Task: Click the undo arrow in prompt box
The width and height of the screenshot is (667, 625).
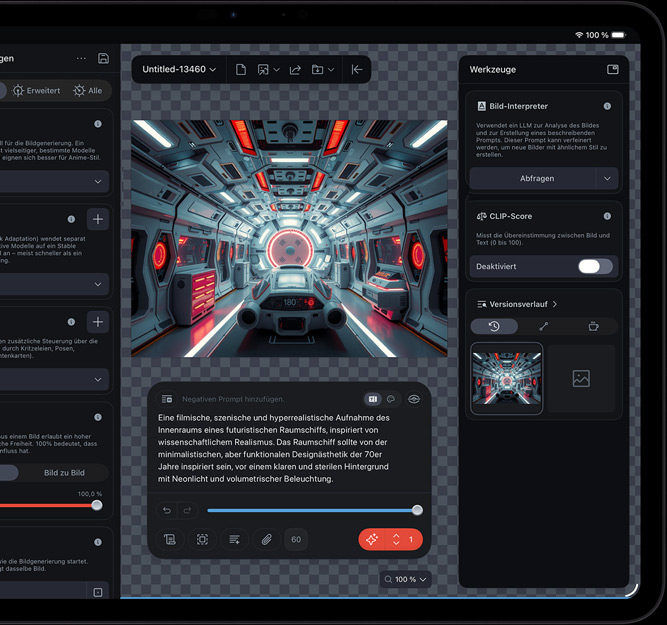Action: pyautogui.click(x=167, y=510)
